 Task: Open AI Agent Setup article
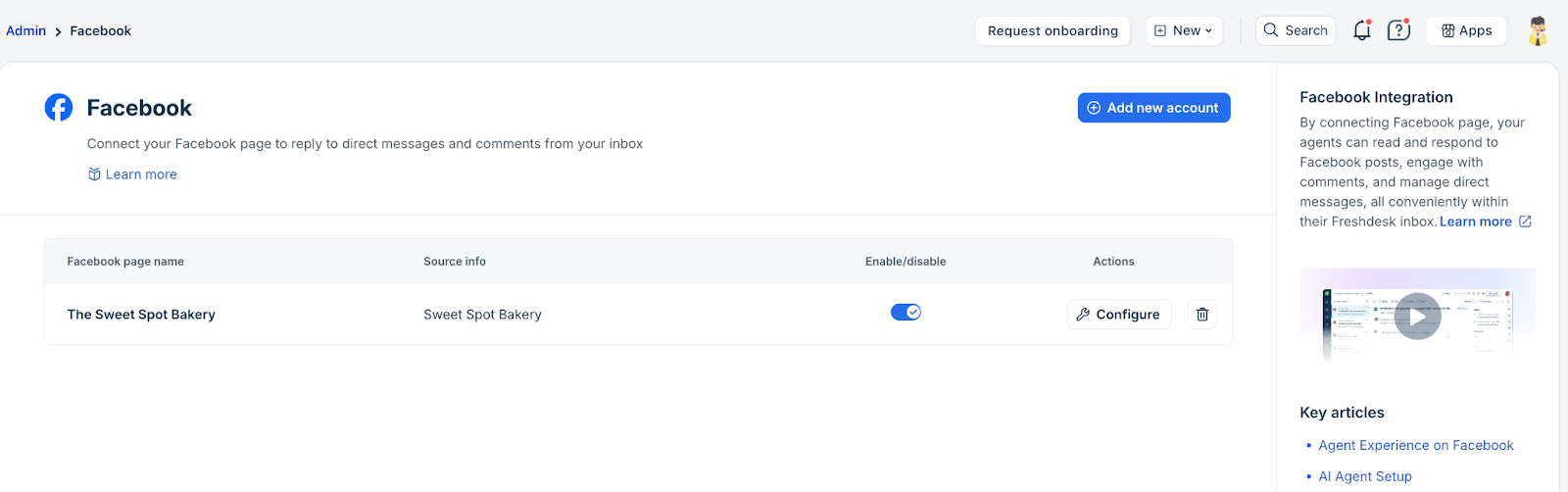1365,476
